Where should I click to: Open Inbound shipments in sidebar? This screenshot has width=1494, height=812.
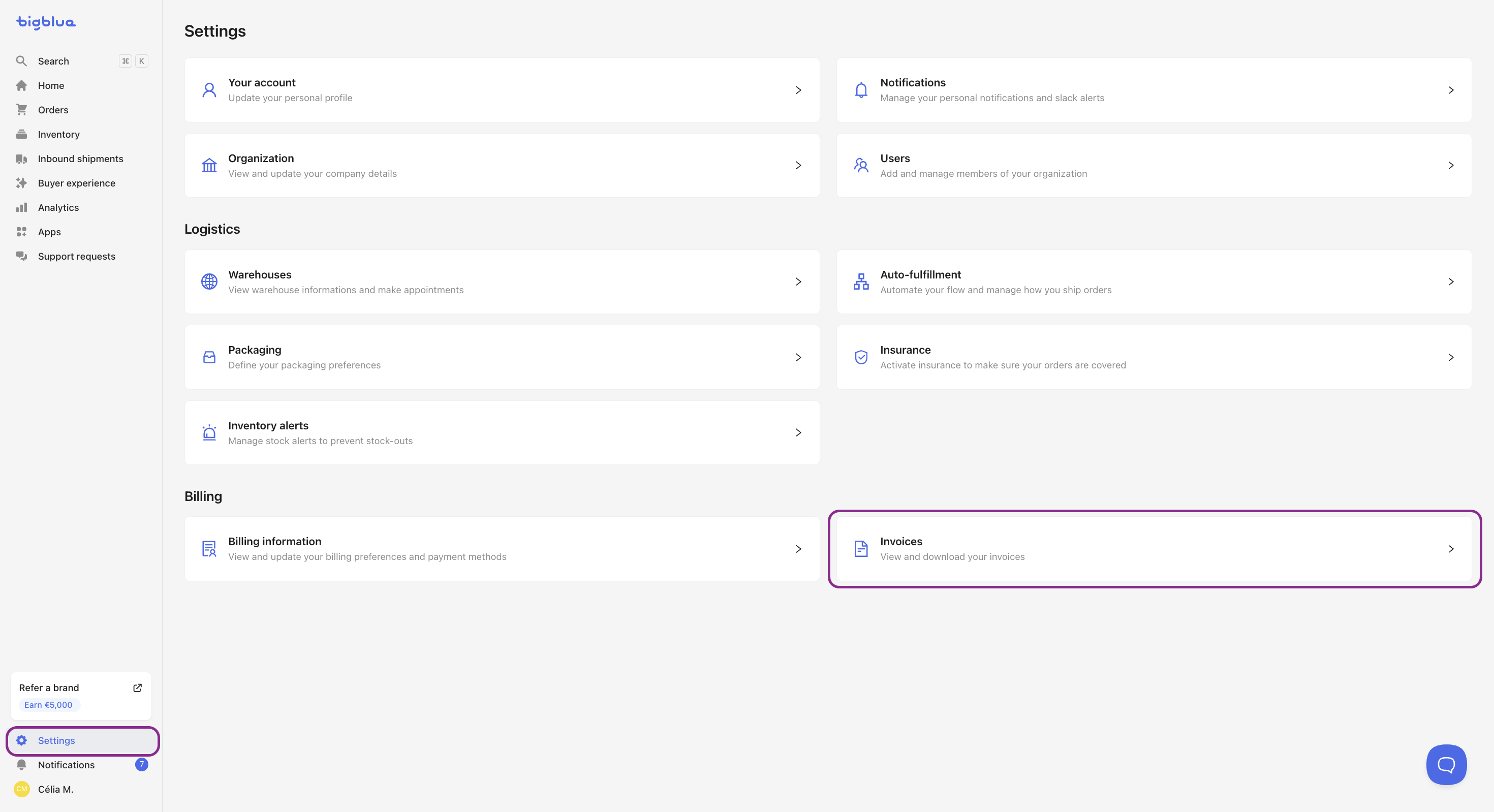(80, 159)
